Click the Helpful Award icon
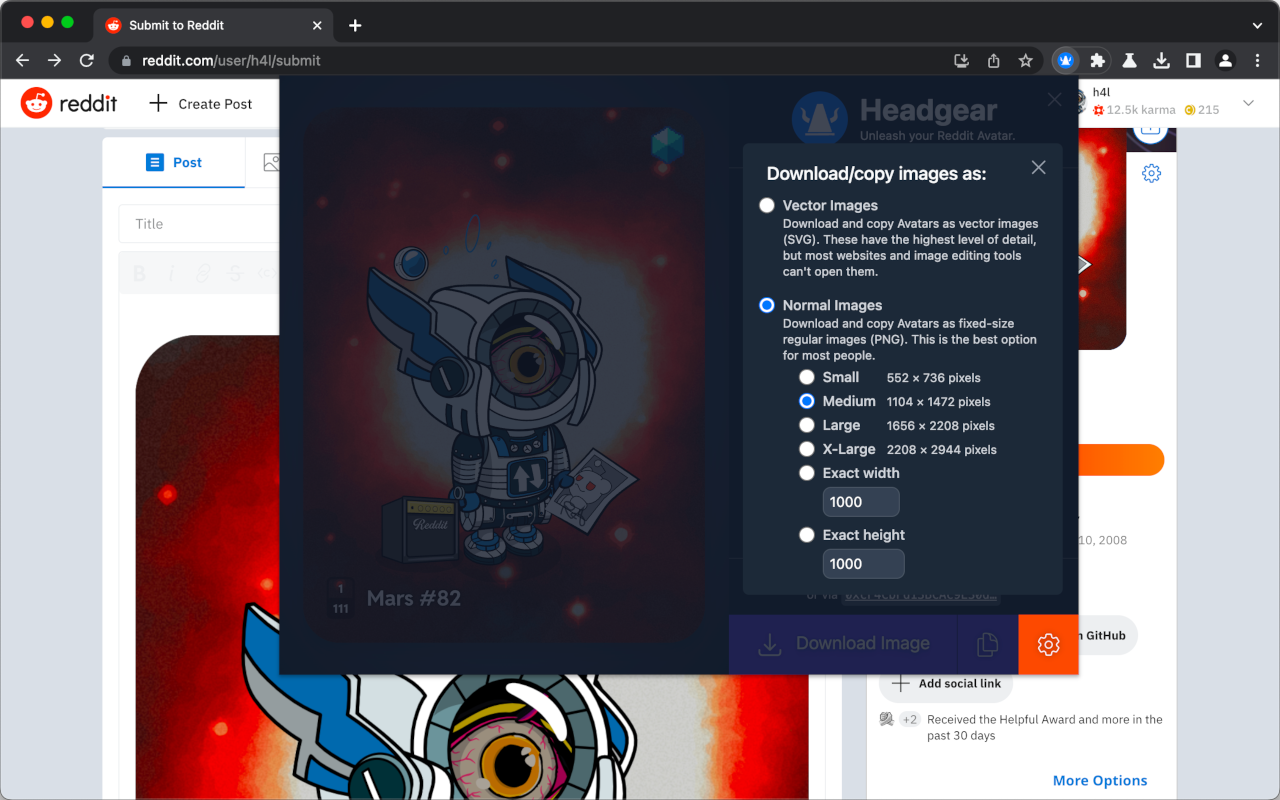 pyautogui.click(x=886, y=719)
